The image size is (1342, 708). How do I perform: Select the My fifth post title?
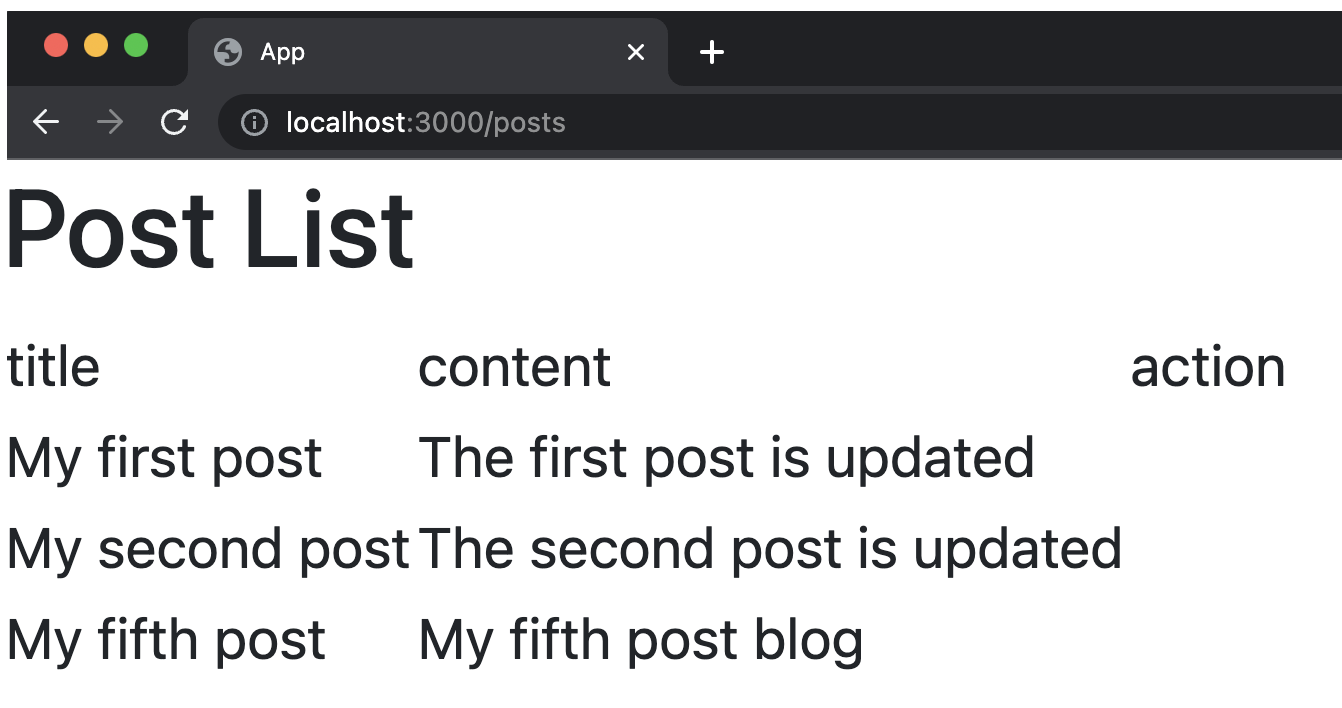click(166, 640)
